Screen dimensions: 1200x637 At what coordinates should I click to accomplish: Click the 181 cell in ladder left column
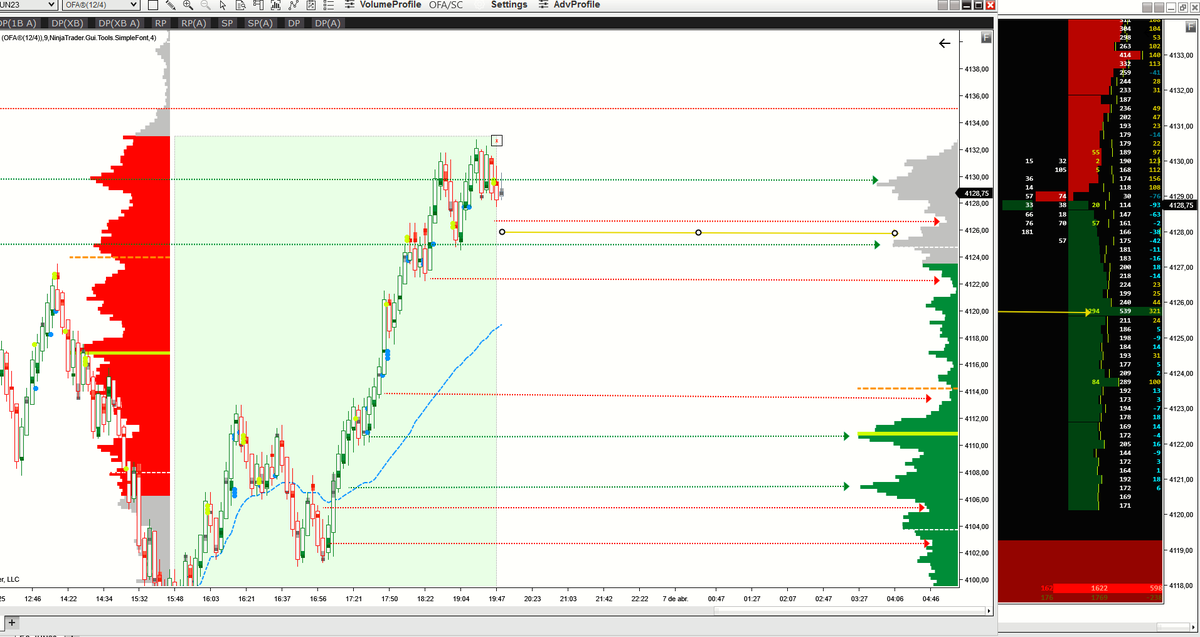tap(1026, 232)
